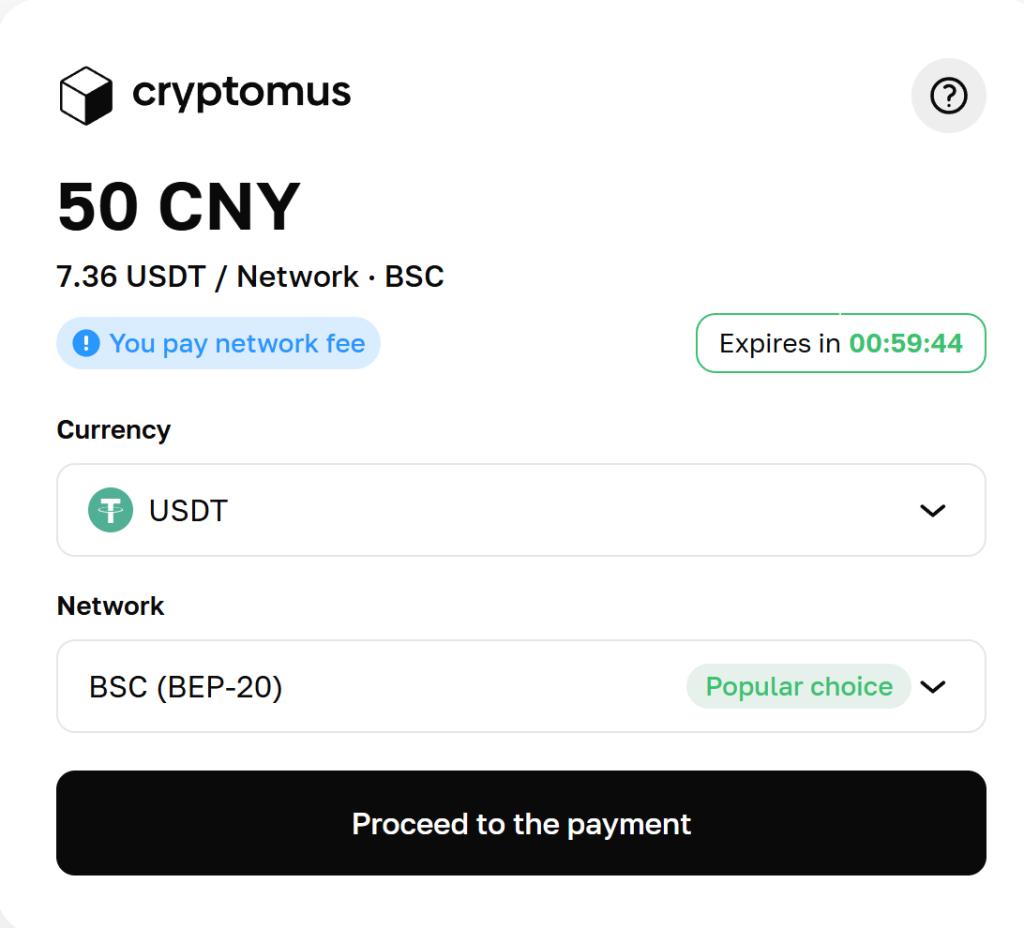Click the green Tether USDT coin icon
The image size is (1024, 928).
[110, 510]
